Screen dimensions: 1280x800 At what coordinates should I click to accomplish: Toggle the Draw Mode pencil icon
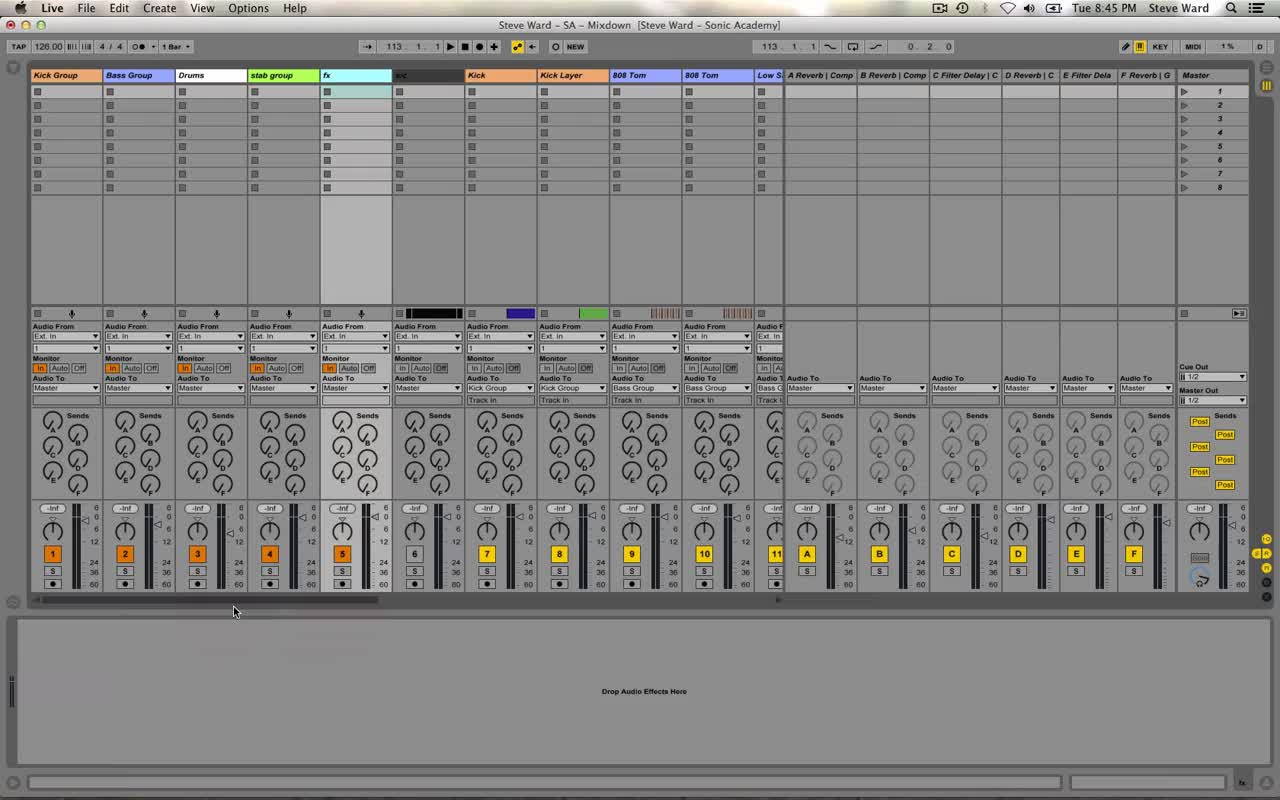pos(1125,47)
